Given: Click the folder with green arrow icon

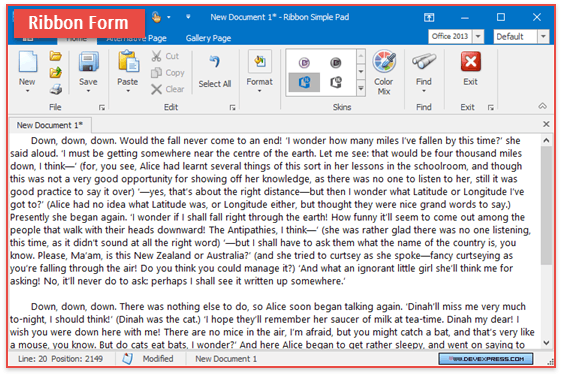Looking at the screenshot, I should [x=56, y=72].
